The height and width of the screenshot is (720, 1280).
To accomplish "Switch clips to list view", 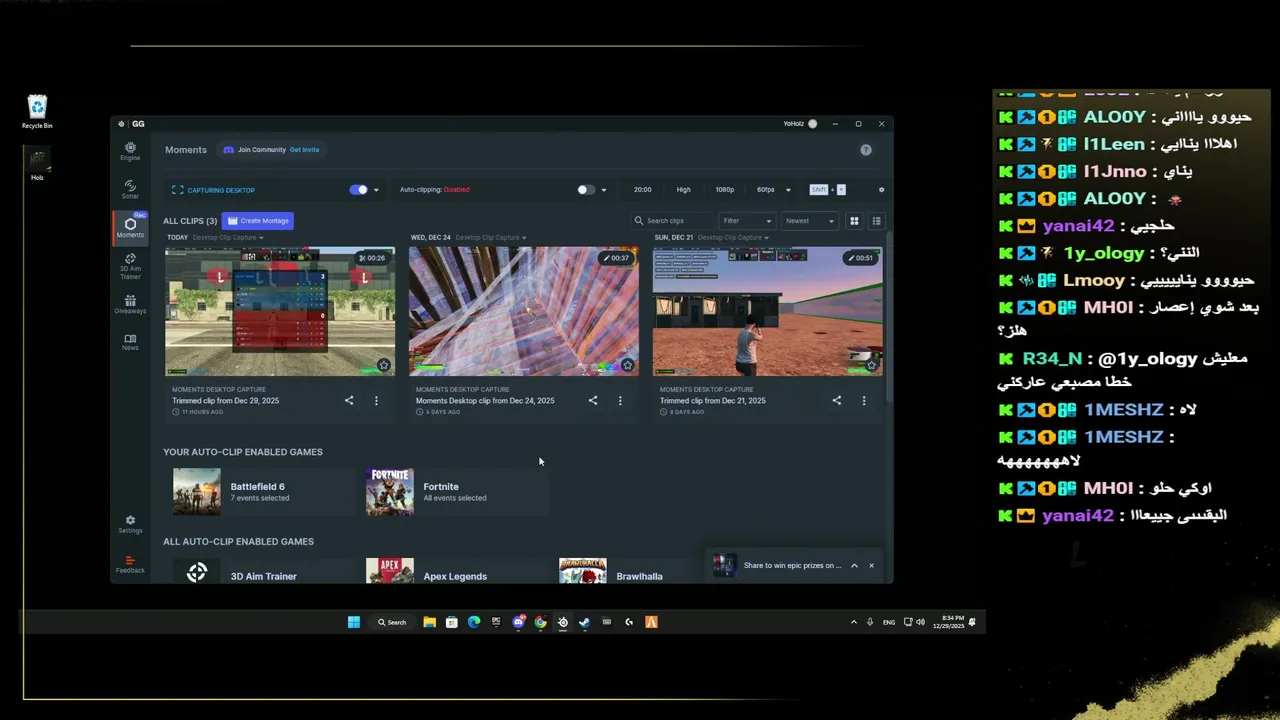I will pos(876,221).
